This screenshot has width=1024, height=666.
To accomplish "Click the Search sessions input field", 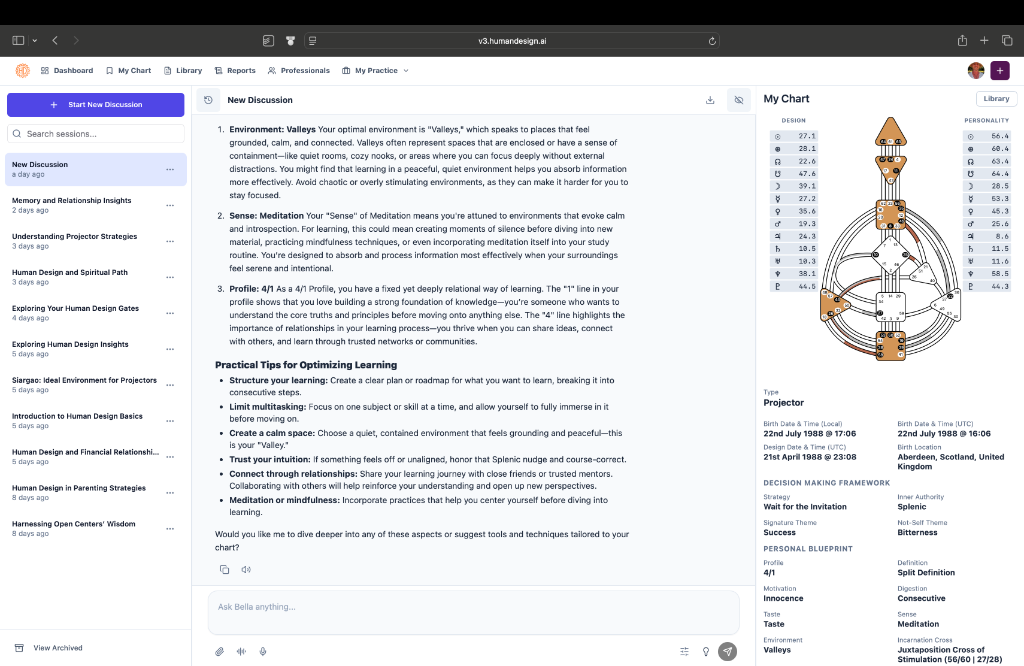I will pyautogui.click(x=95, y=134).
